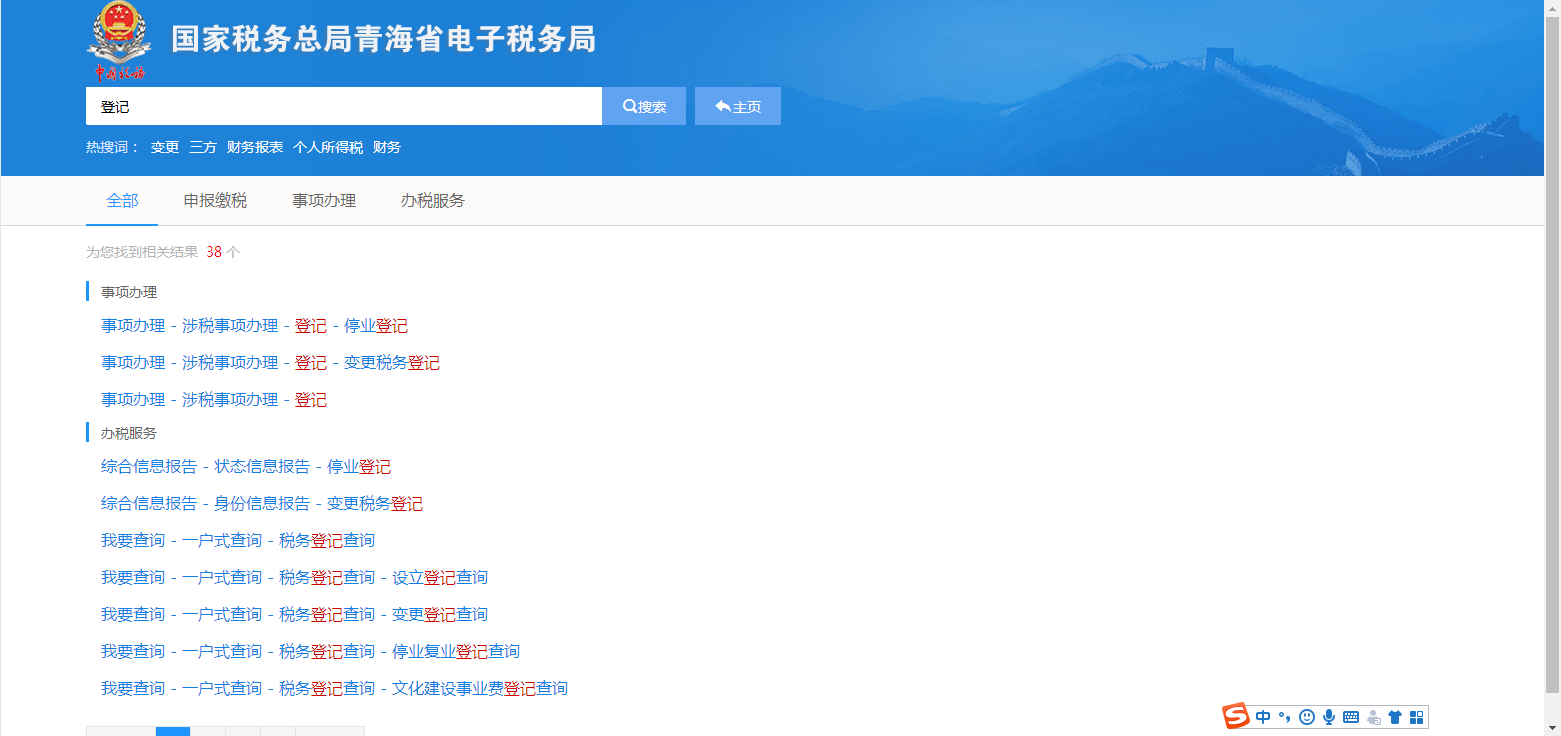Open result ending in 文化建设事业费登记查询

point(334,689)
